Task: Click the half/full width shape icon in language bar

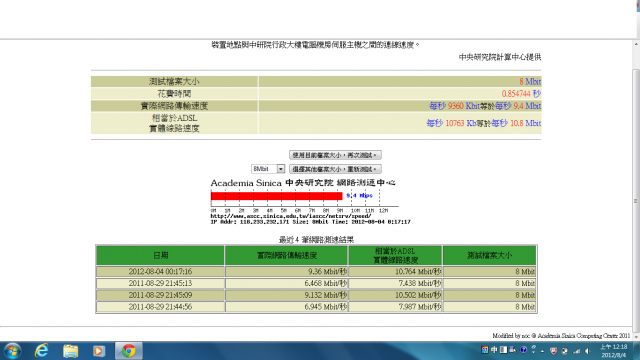Action: [503, 350]
